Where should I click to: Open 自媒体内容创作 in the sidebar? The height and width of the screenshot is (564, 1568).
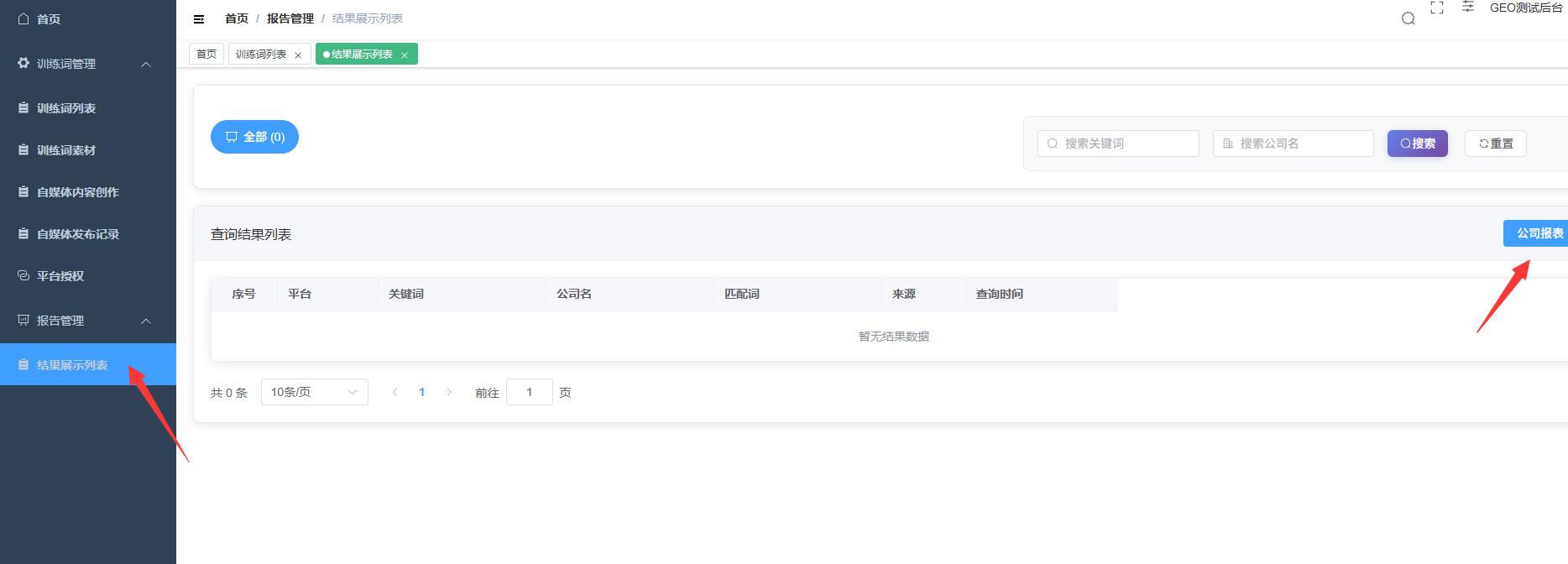pos(77,192)
